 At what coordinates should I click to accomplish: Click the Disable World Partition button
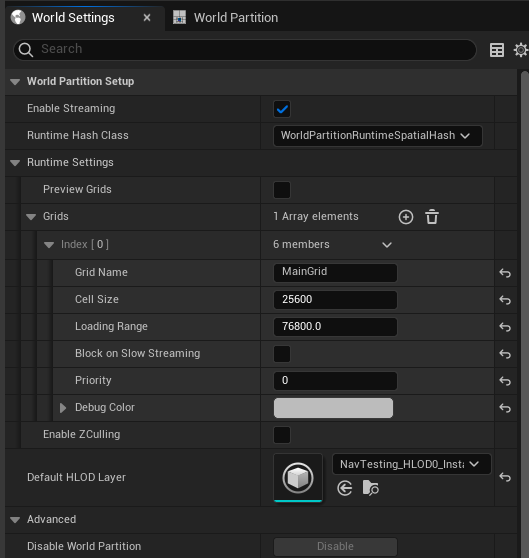coord(335,546)
